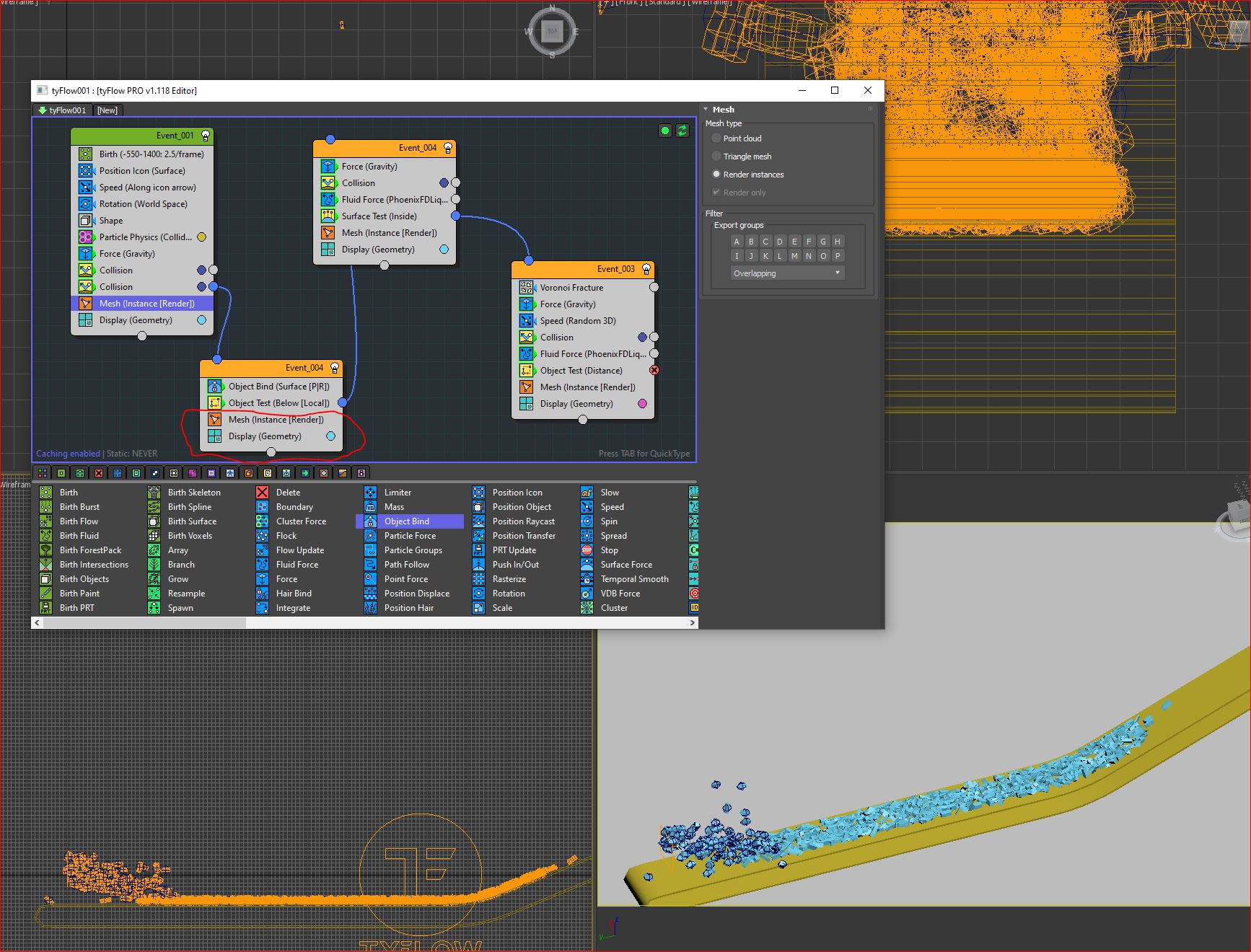Viewport: 1251px width, 952px height.
Task: Click the Birth operator icon in the list
Action: click(x=45, y=493)
